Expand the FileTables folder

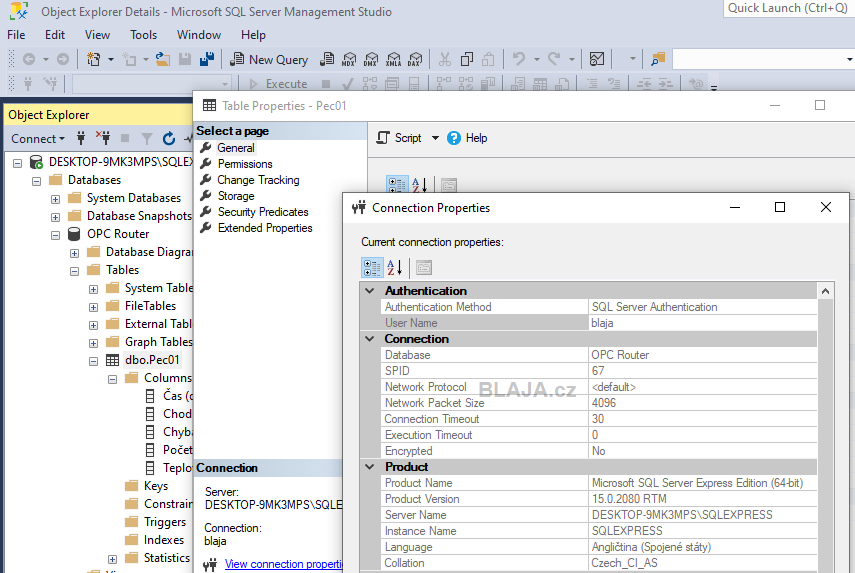[x=94, y=306]
